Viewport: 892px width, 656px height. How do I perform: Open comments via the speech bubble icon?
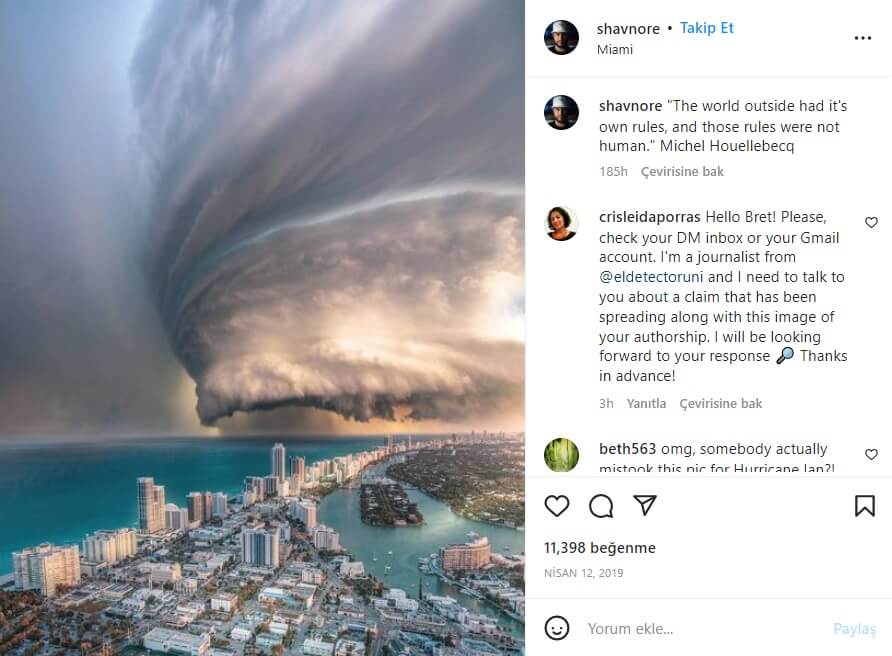click(601, 506)
